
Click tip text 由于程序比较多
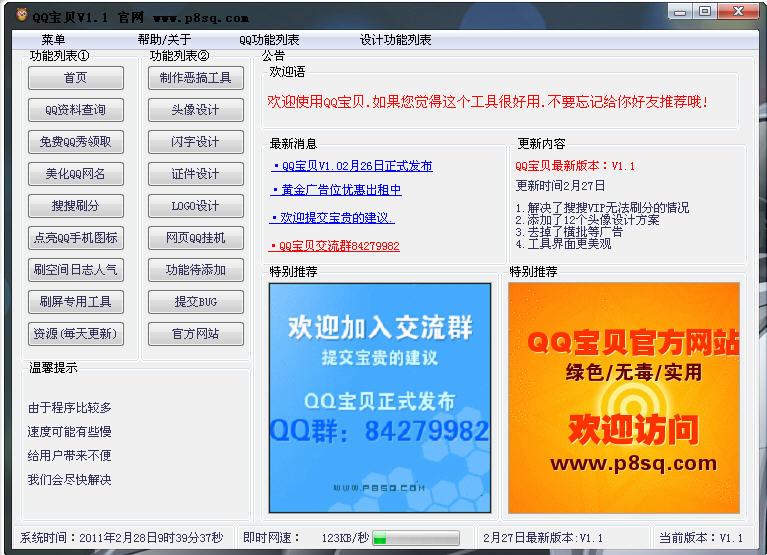pos(69,408)
